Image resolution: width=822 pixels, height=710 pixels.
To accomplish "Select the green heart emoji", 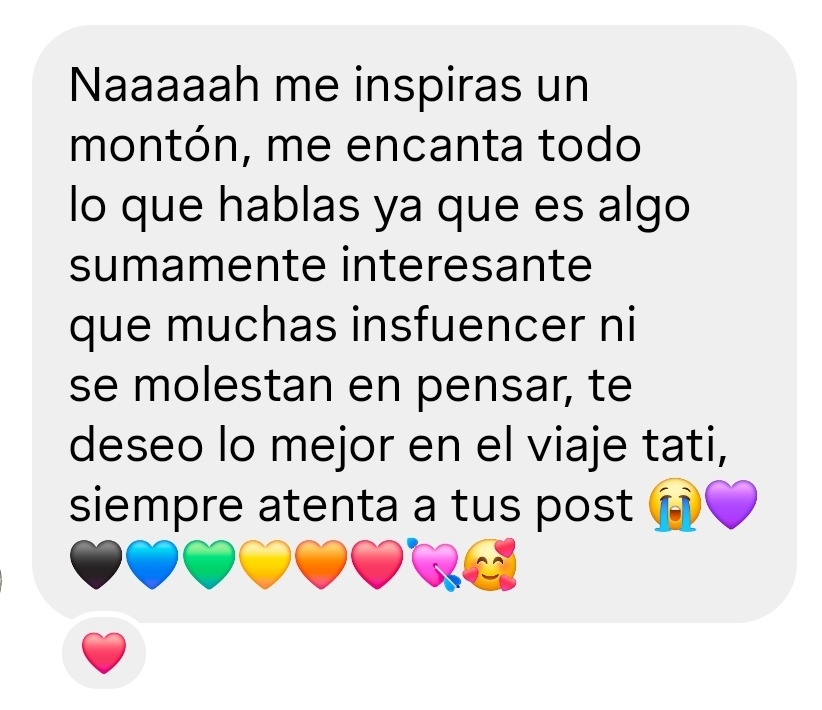I will (209, 565).
